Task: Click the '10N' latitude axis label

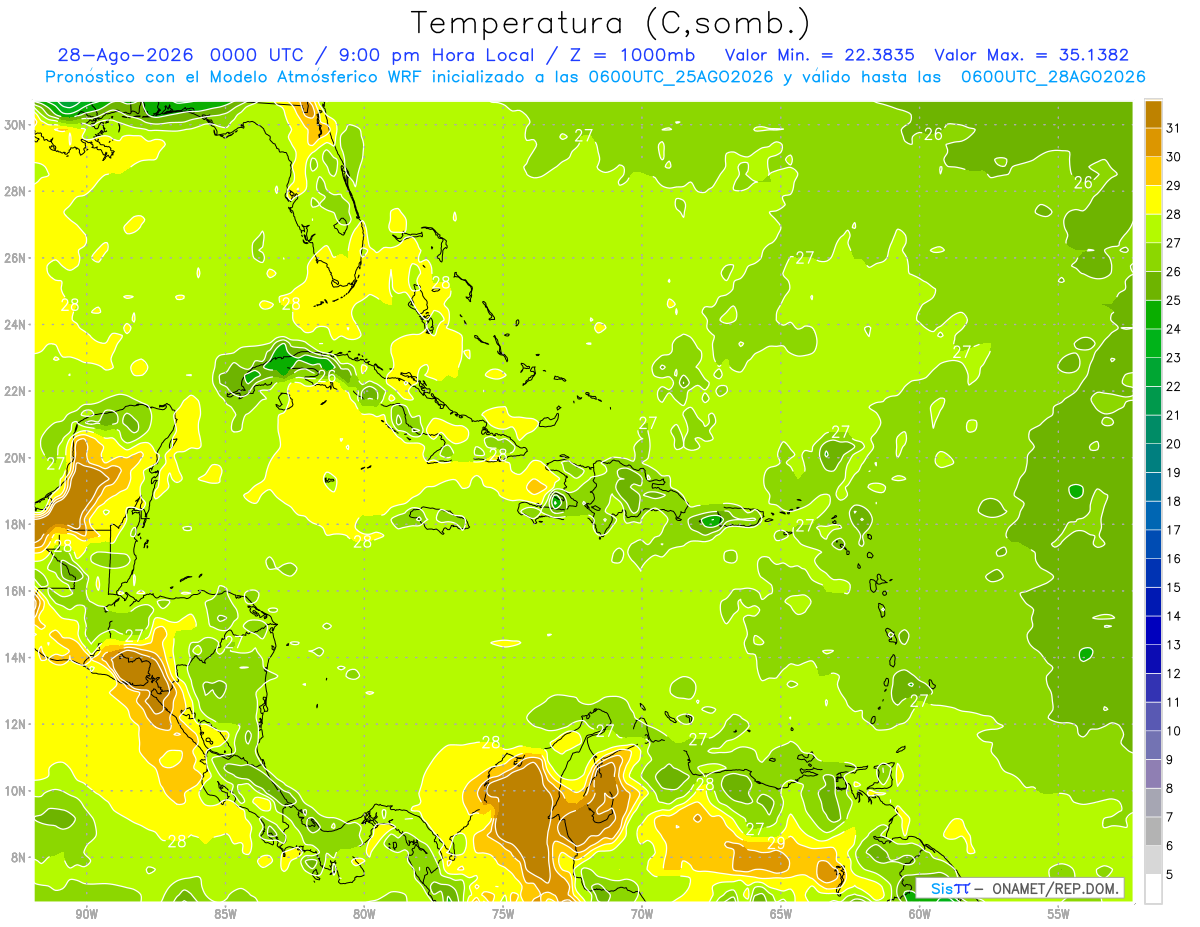Action: pos(17,791)
